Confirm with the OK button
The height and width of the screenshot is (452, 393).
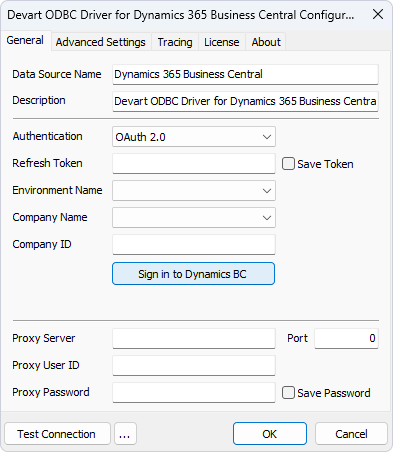[270, 434]
